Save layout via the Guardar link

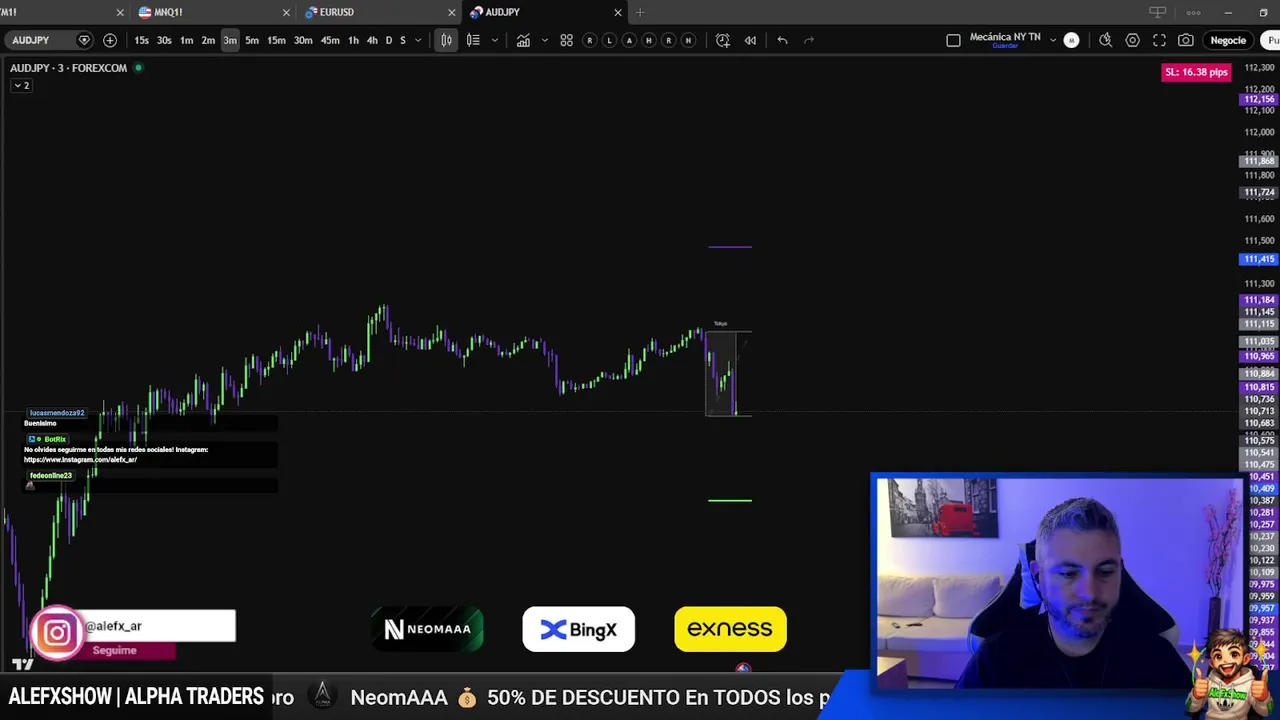(x=1005, y=46)
